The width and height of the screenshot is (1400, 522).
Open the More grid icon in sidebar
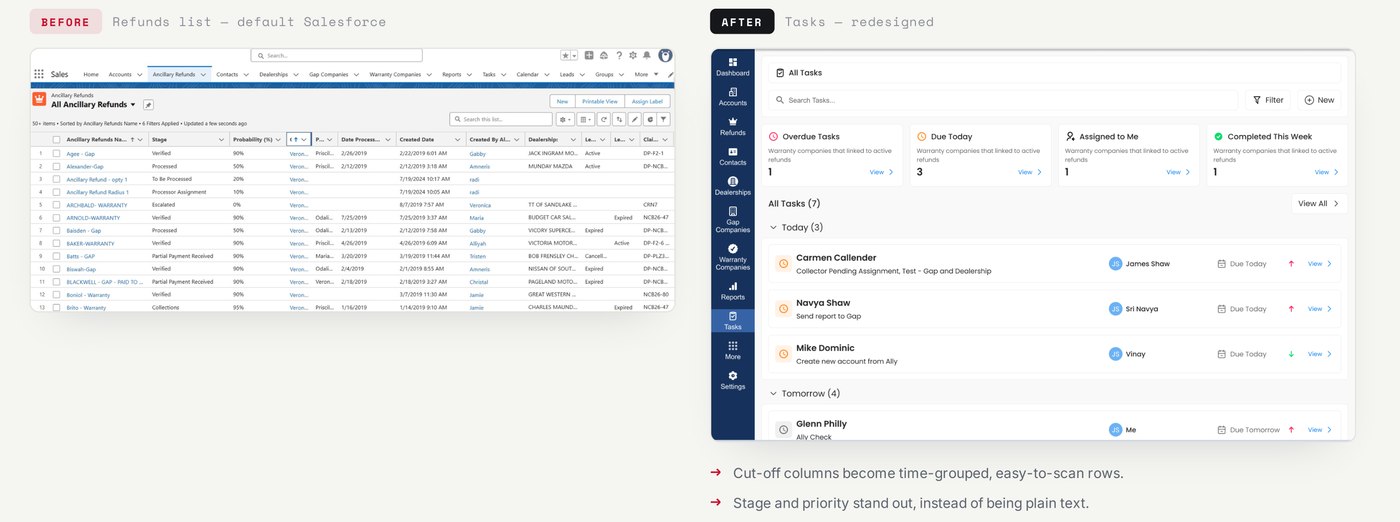(732, 345)
